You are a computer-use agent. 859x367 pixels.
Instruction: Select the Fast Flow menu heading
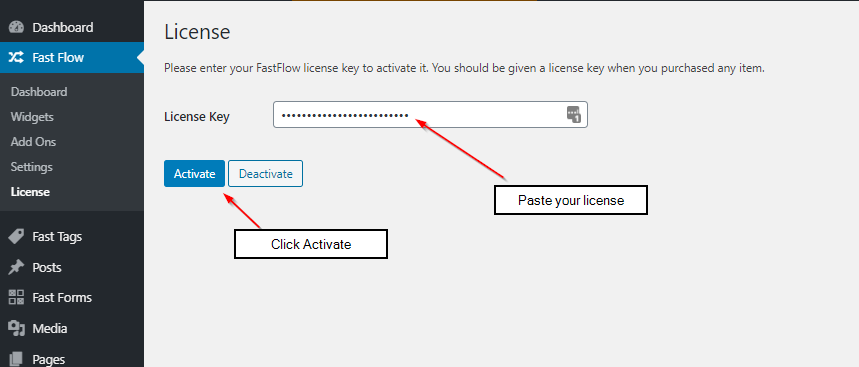(58, 58)
